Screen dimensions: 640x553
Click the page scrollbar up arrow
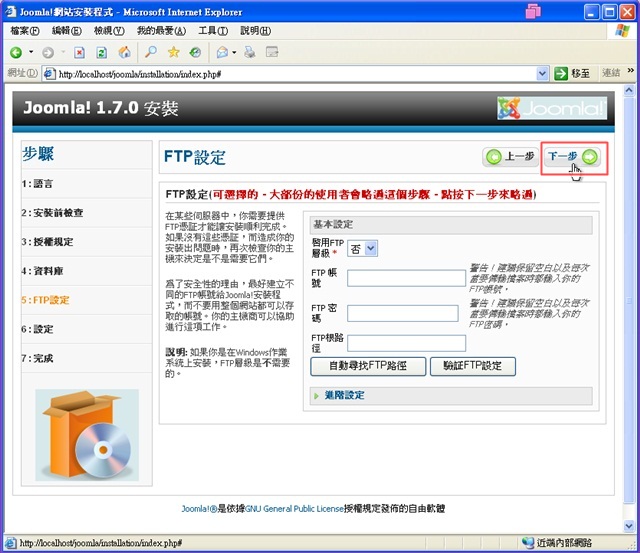[629, 90]
